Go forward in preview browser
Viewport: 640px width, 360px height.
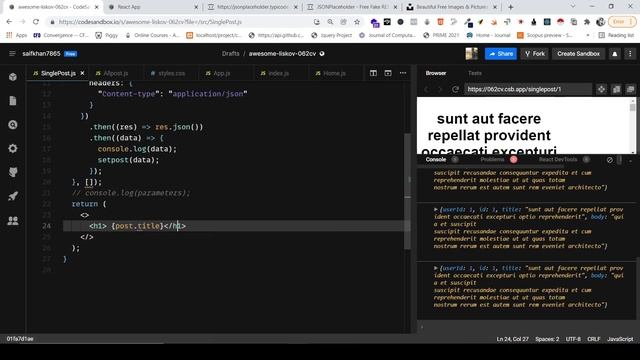click(440, 89)
